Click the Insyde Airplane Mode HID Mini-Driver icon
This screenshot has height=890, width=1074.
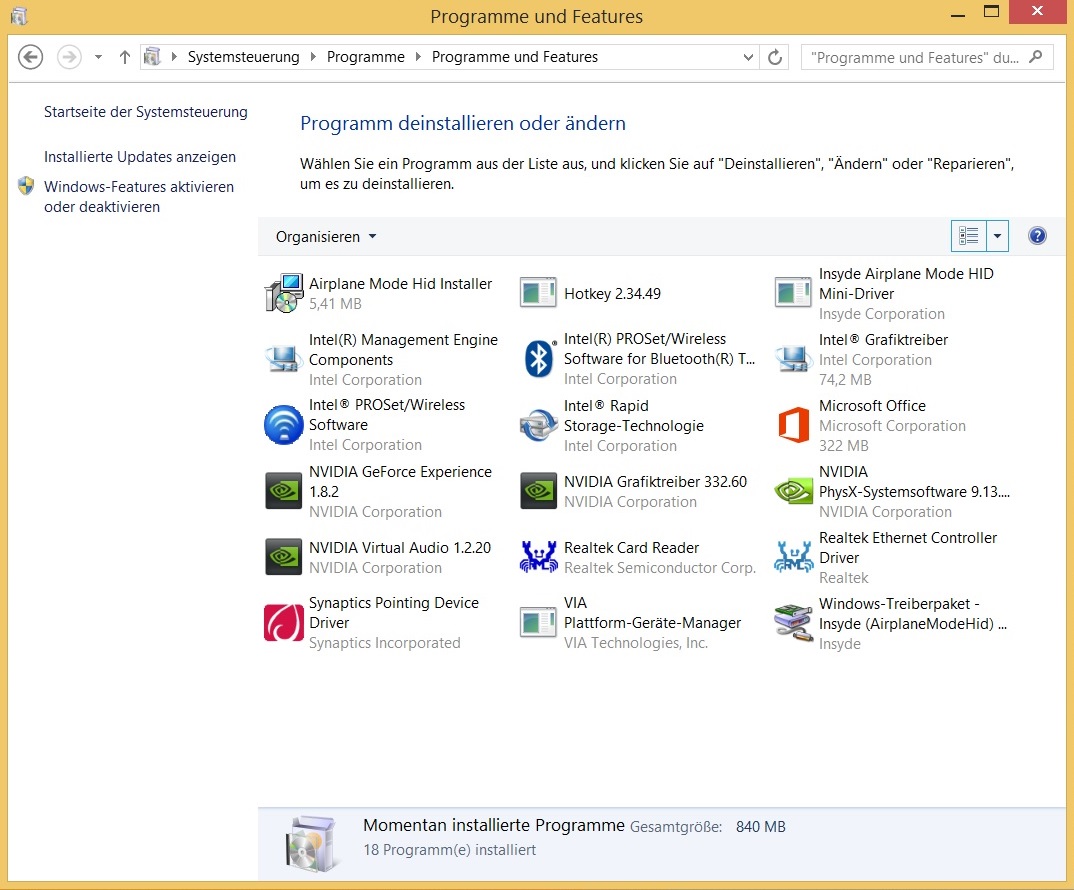[793, 293]
